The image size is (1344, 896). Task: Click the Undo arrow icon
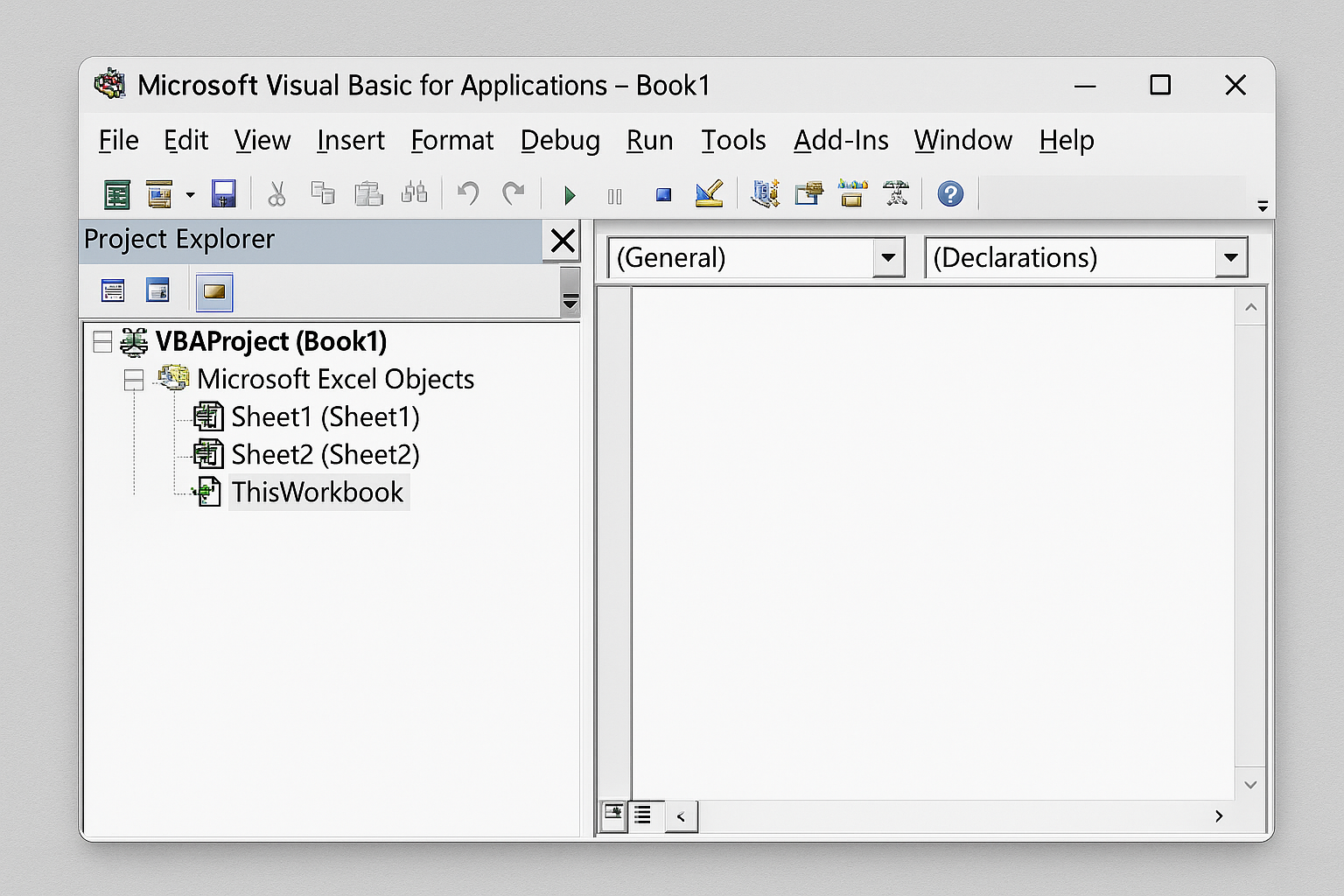(468, 193)
